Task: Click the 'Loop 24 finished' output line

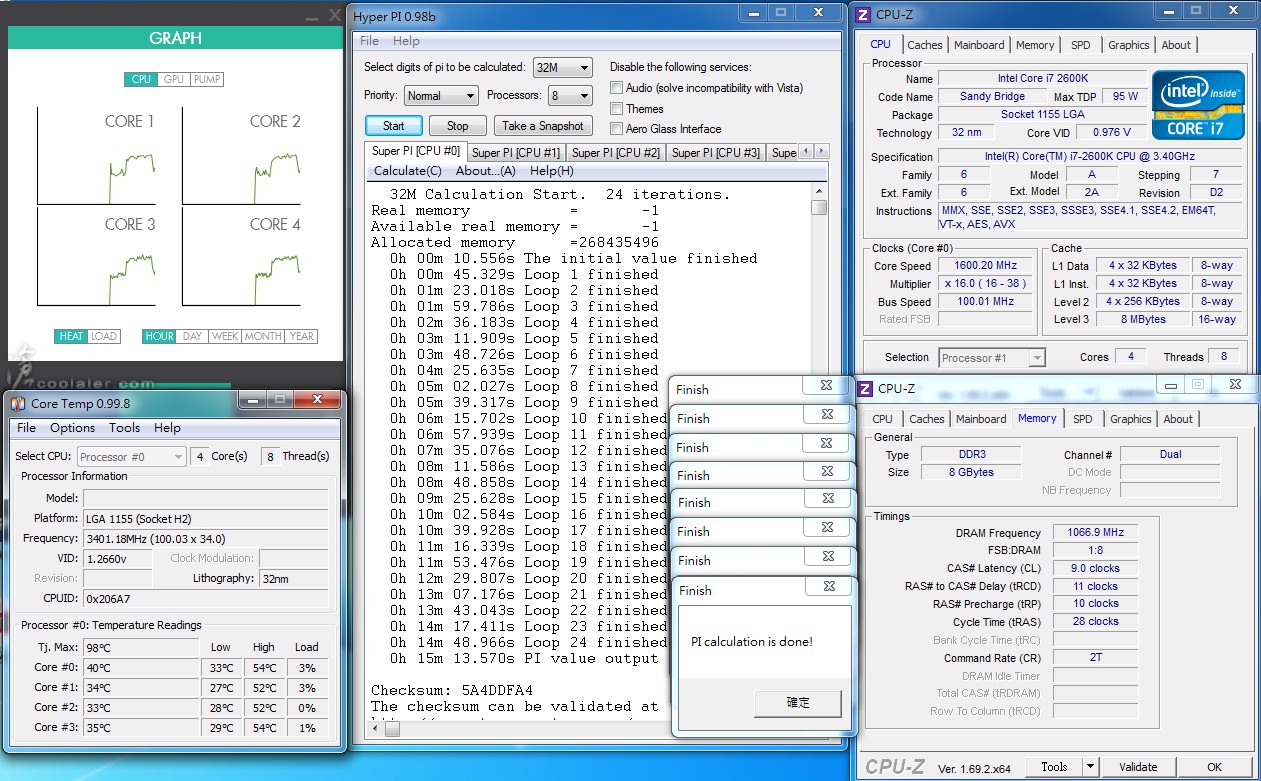Action: click(528, 642)
